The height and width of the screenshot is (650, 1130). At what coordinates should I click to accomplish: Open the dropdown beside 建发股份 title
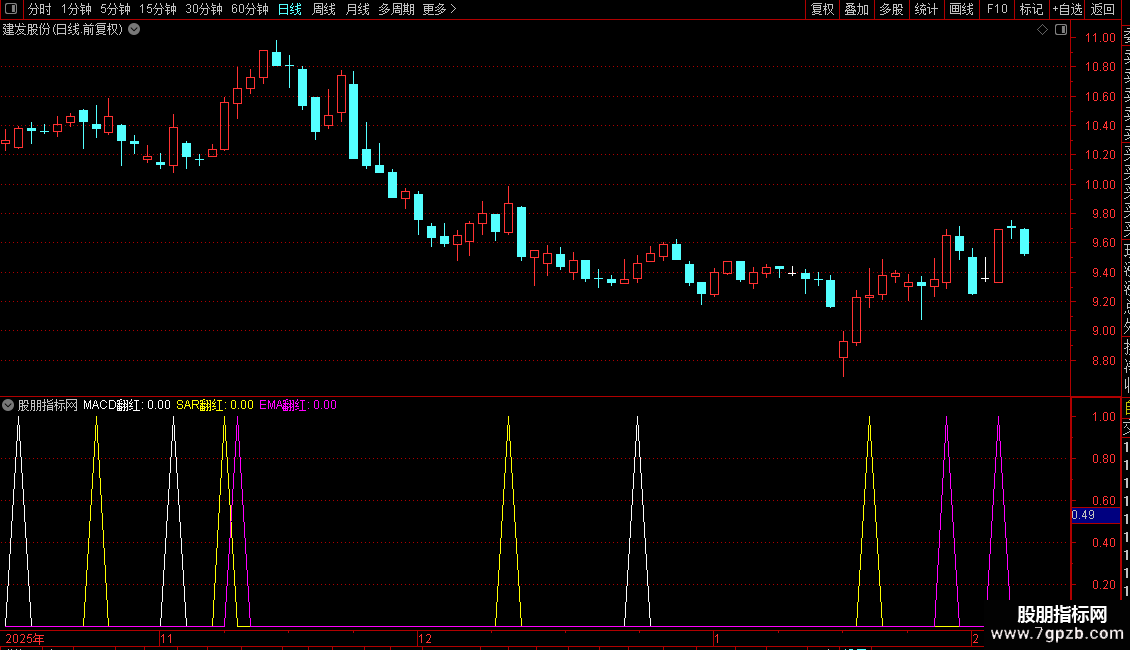[134, 30]
